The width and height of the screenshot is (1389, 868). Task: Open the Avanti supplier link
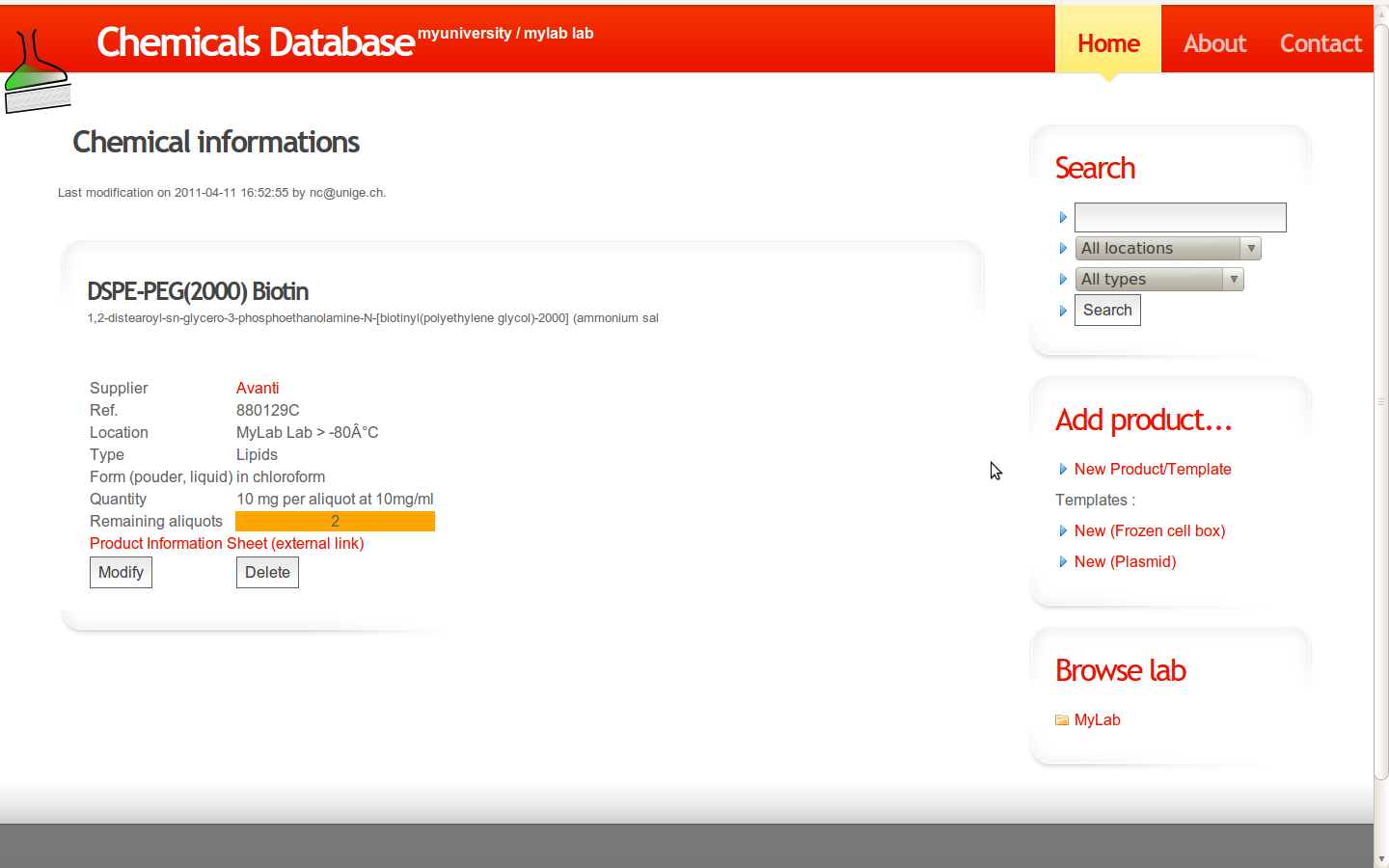258,388
